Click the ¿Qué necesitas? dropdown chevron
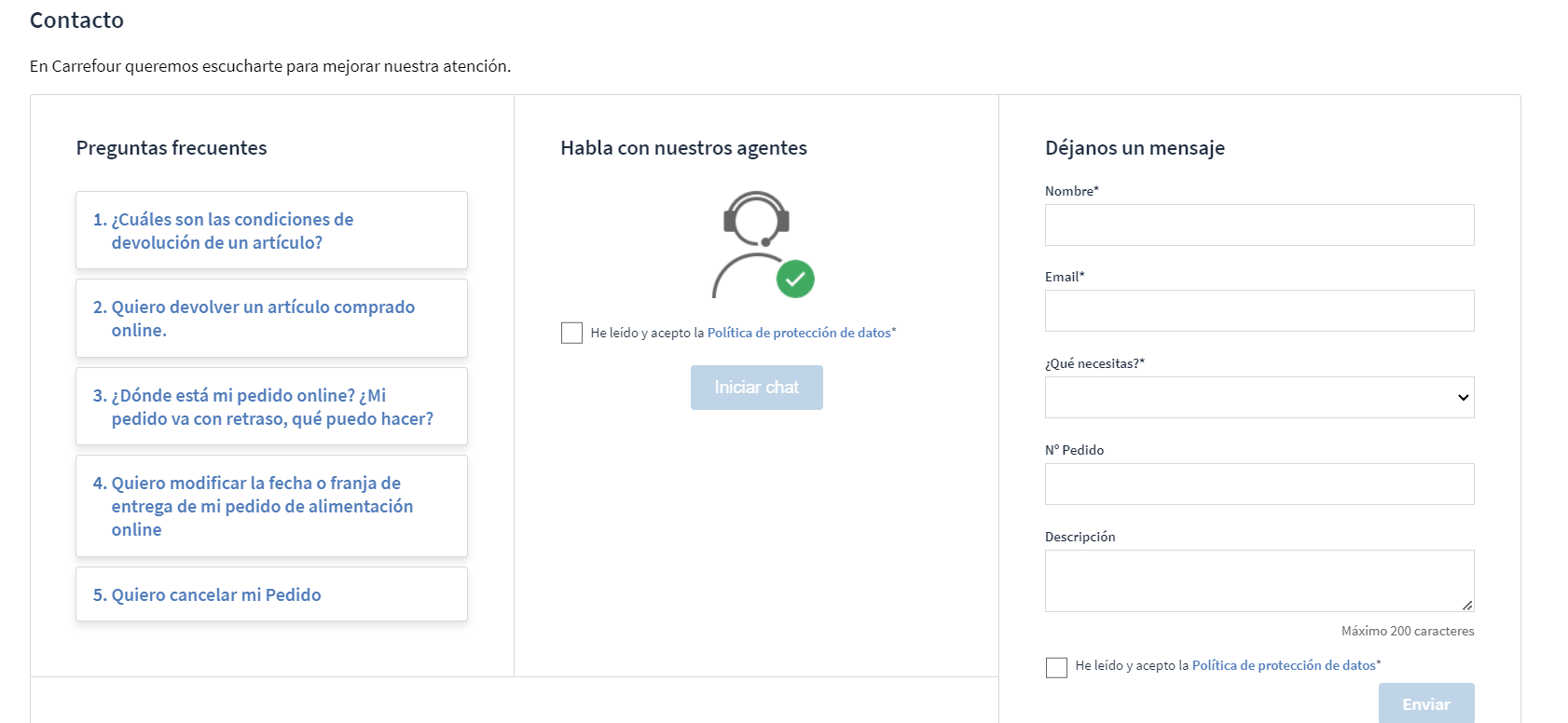This screenshot has height=723, width=1568. tap(1463, 397)
